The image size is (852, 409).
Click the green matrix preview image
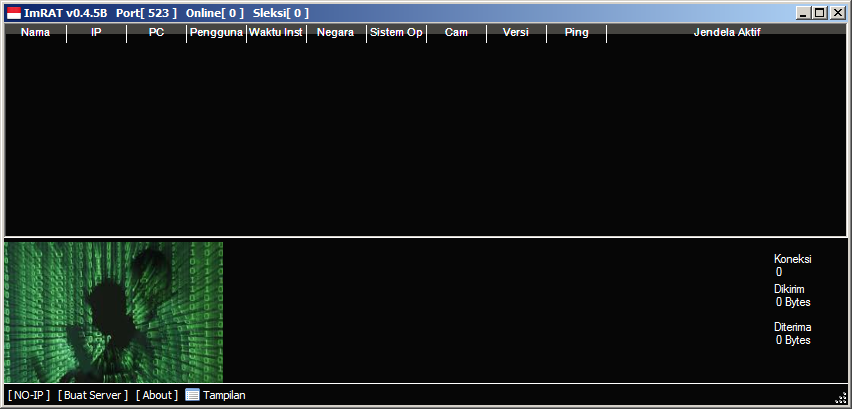point(114,312)
